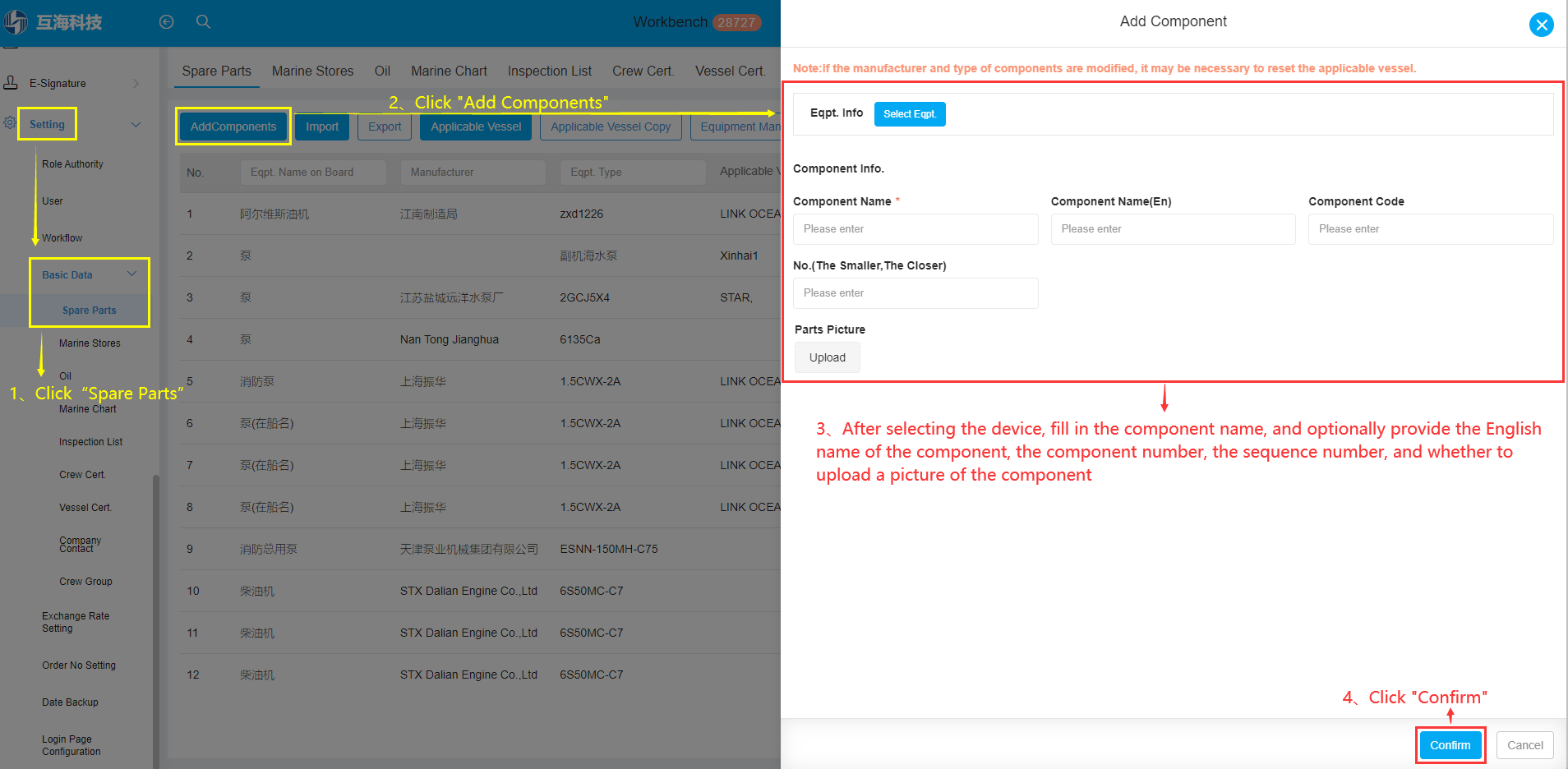This screenshot has width=1568, height=769.
Task: Select Spare Parts in sidebar
Action: pyautogui.click(x=90, y=311)
